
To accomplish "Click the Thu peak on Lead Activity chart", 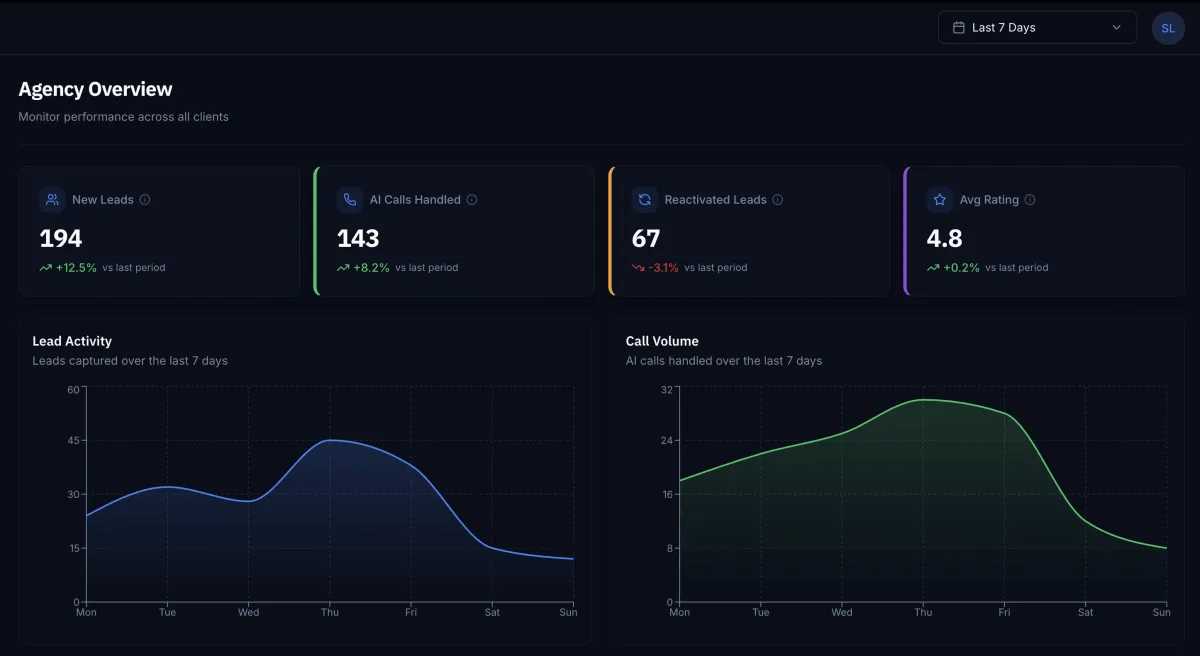I will [x=329, y=440].
